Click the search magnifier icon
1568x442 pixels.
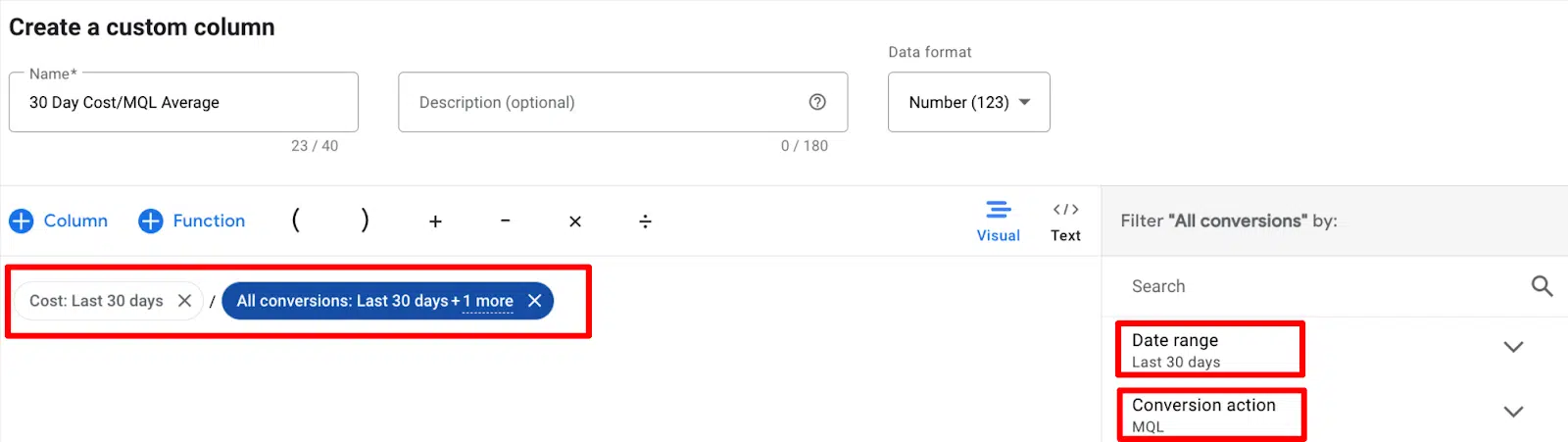[1542, 286]
